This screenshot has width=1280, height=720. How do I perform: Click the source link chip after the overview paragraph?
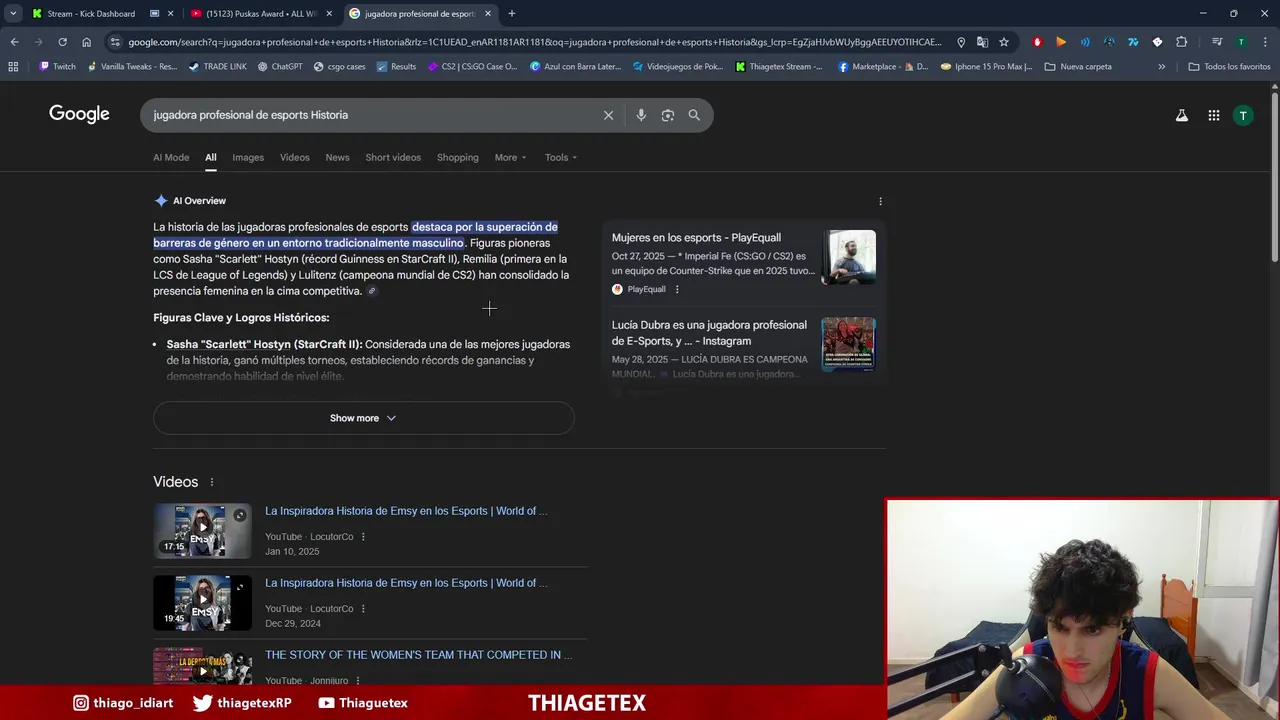point(372,291)
